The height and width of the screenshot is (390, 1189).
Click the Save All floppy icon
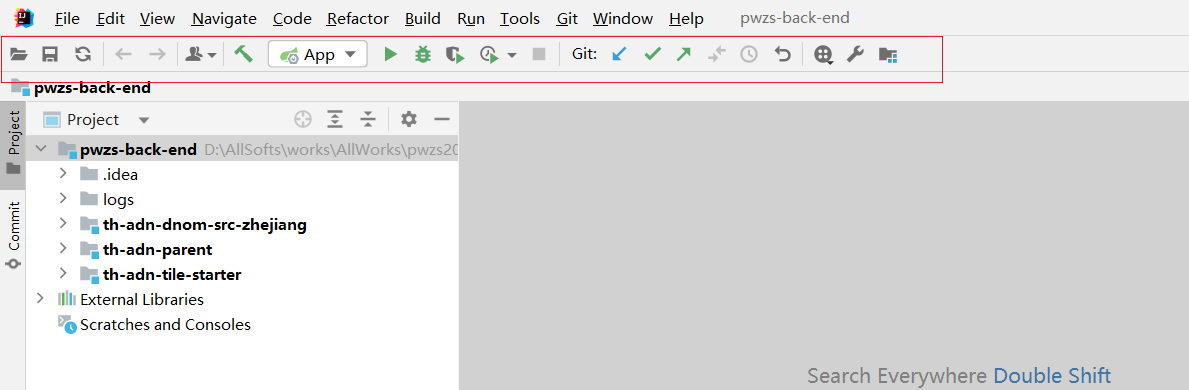(x=50, y=55)
